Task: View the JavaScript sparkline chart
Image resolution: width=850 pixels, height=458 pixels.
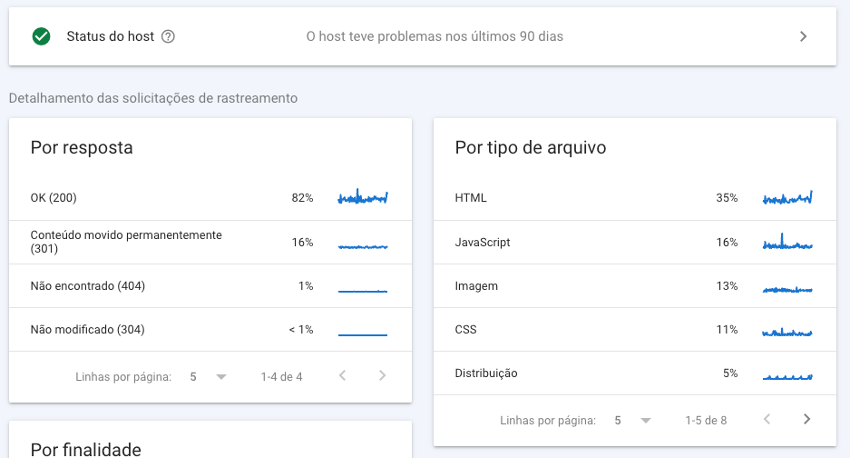Action: 788,242
